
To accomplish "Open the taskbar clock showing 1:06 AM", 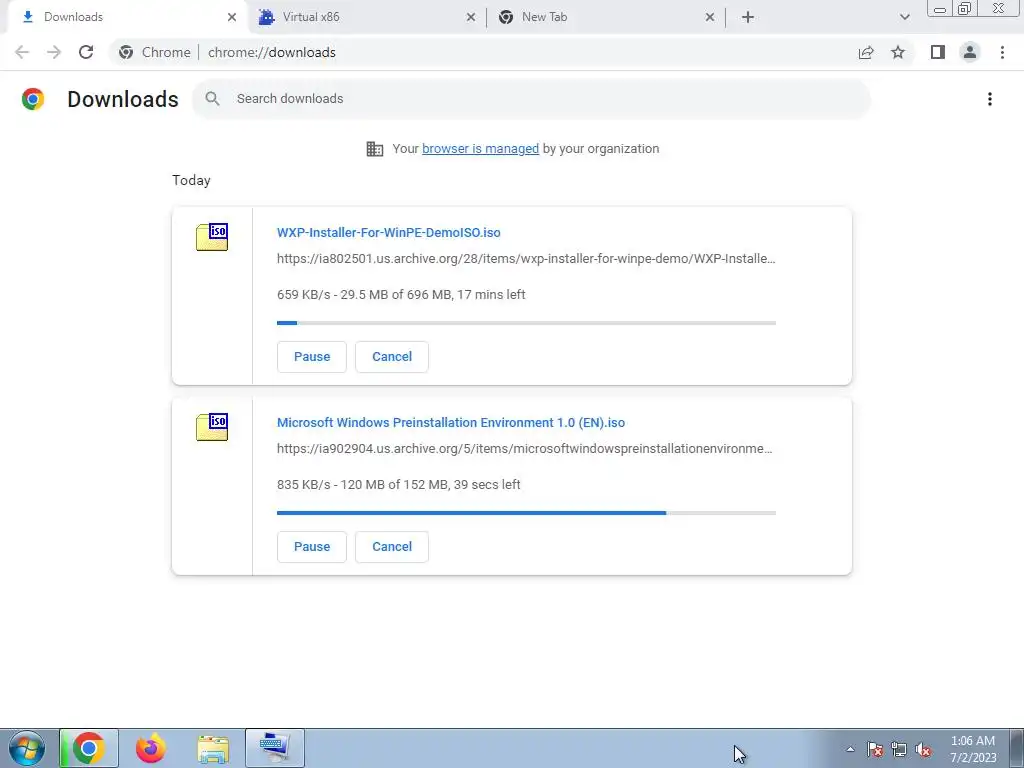I will click(x=973, y=749).
